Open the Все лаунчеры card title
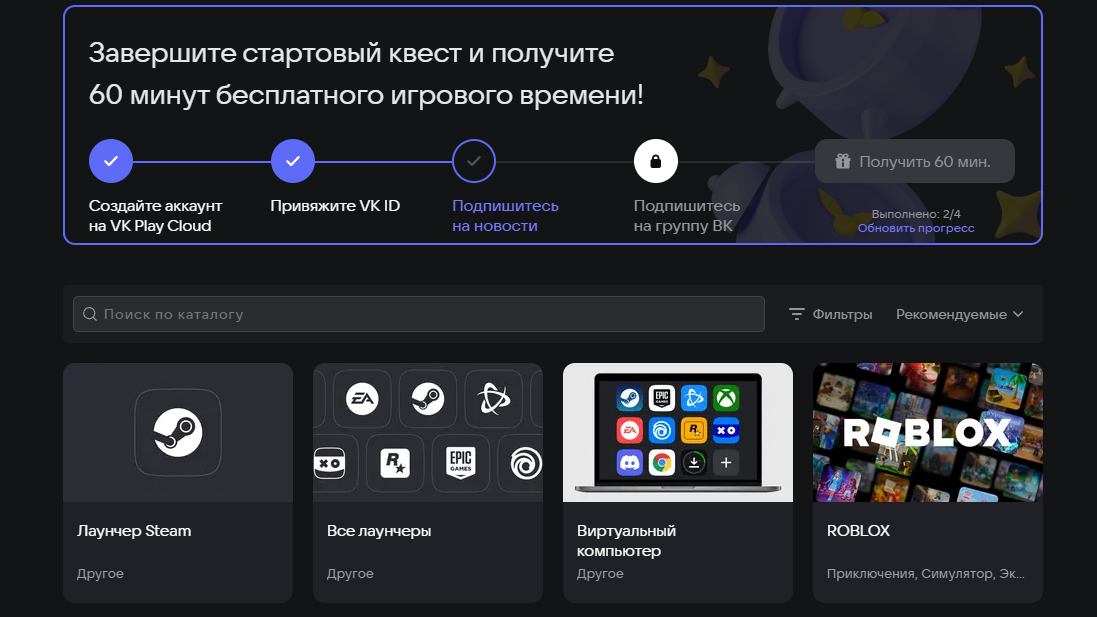Screen dimensions: 1097x617 pyautogui.click(x=378, y=531)
